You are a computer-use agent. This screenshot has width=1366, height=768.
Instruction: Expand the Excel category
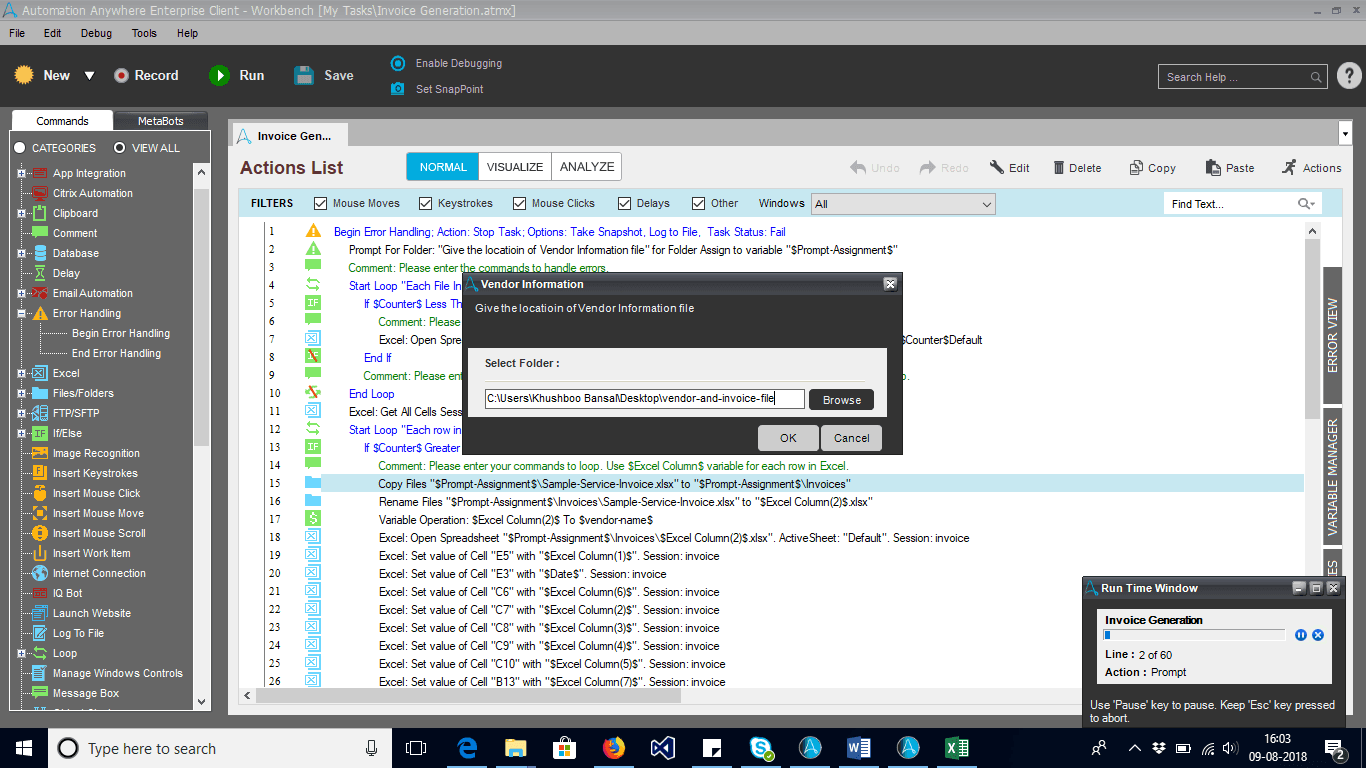21,373
